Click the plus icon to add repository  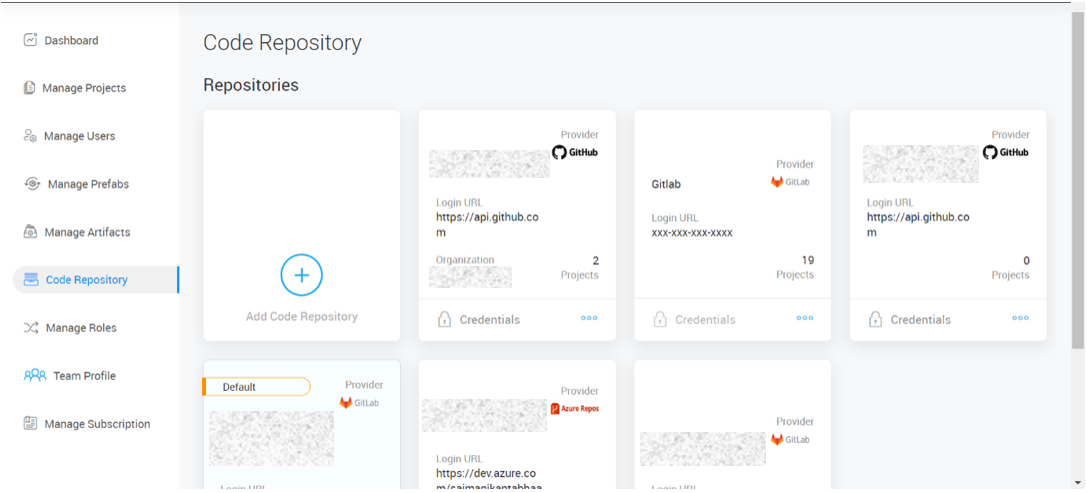click(301, 275)
